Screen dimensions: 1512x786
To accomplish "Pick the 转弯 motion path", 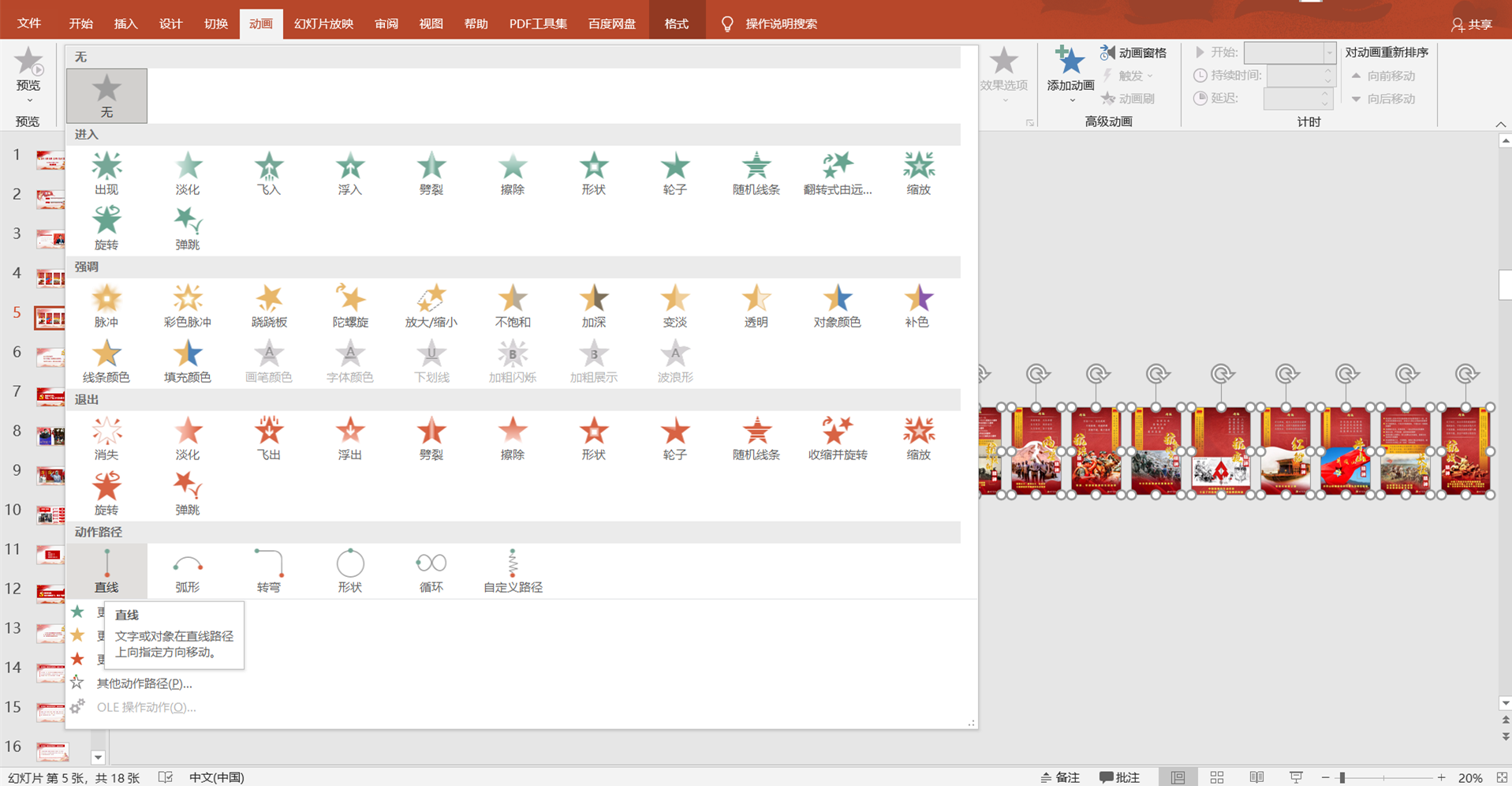I will 269,571.
